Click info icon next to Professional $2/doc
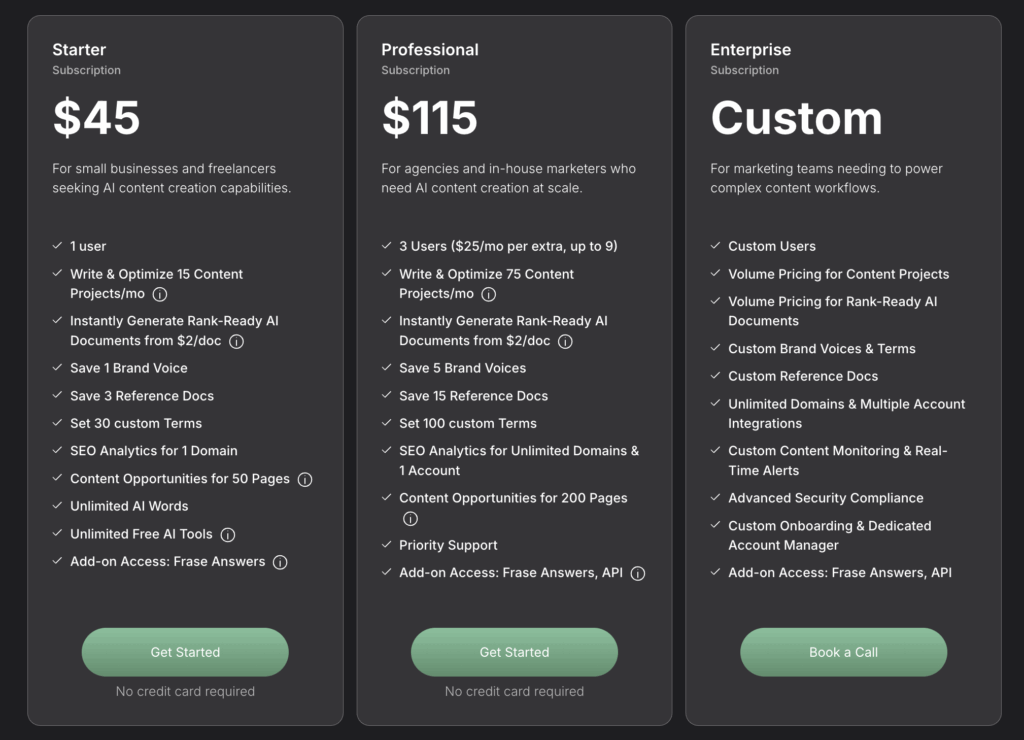 [x=566, y=342]
